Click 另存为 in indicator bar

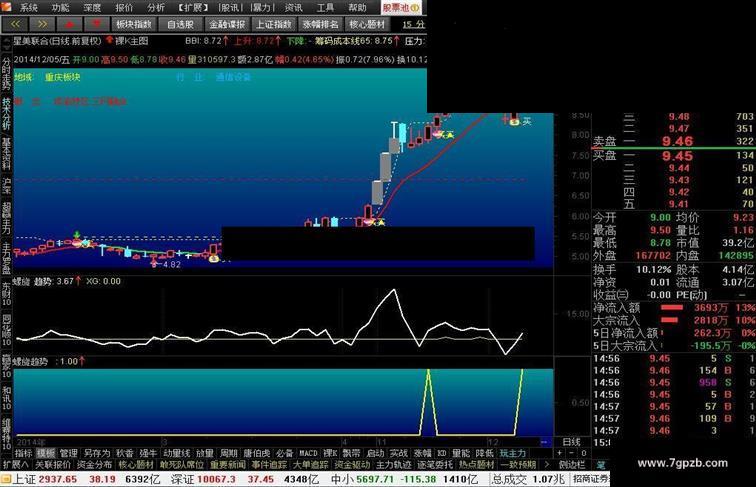tap(97, 453)
